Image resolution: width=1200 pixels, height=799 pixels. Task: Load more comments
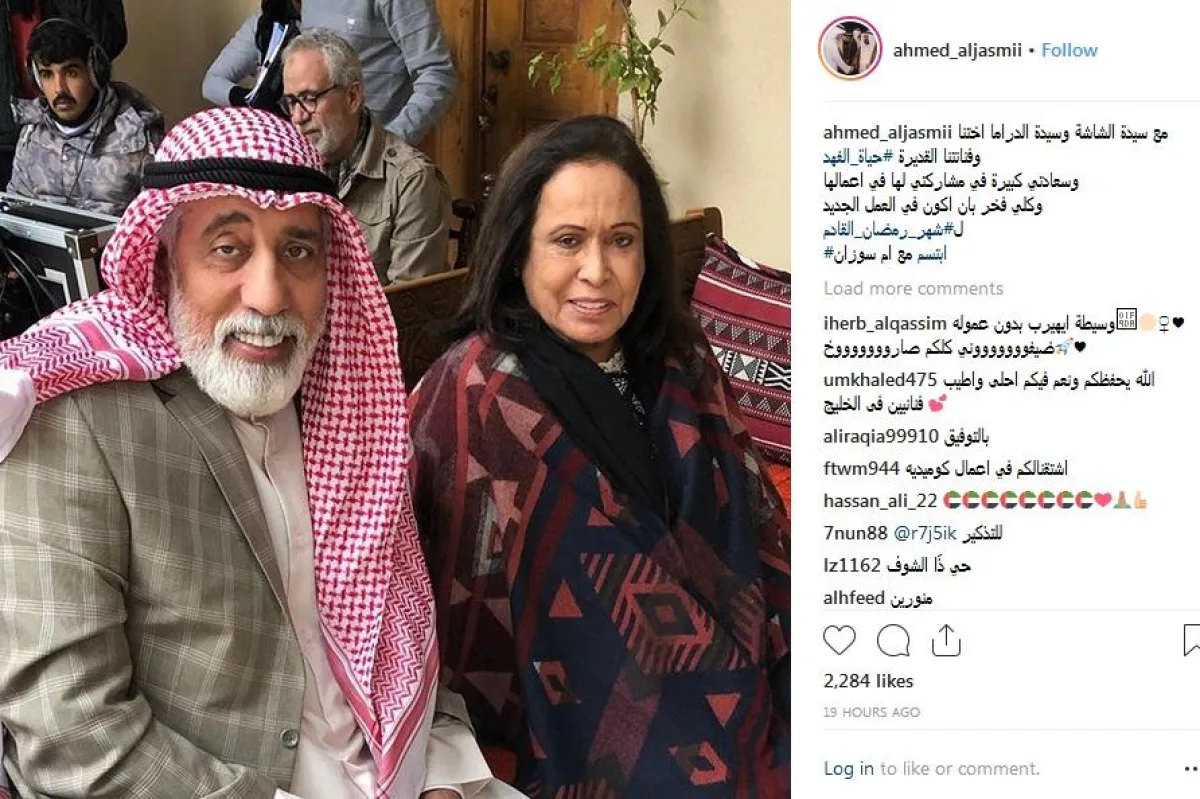coord(913,288)
